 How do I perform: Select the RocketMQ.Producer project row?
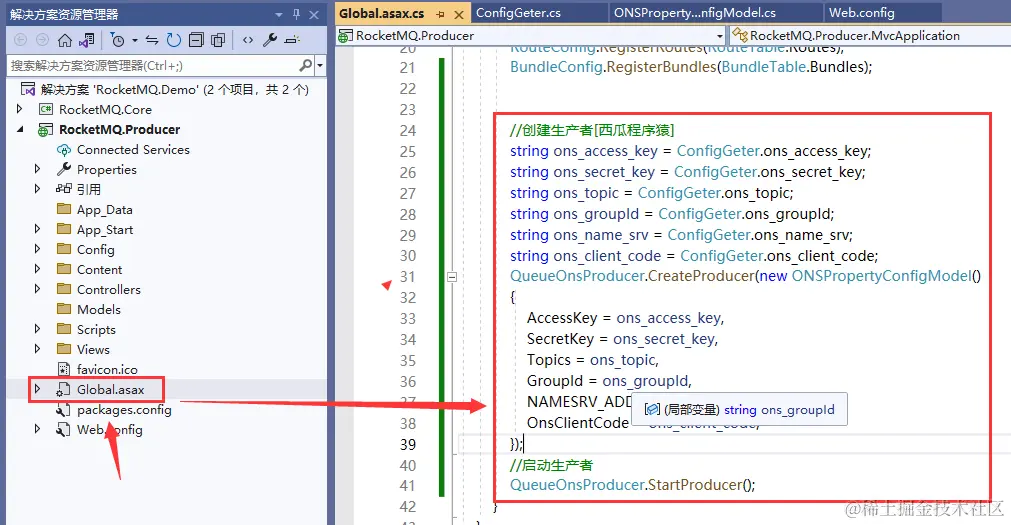point(119,130)
